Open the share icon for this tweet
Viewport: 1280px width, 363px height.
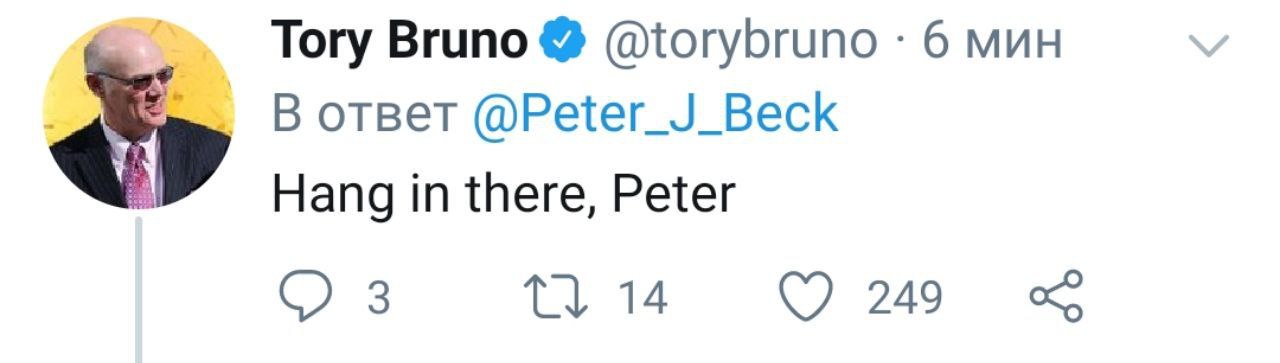pyautogui.click(x=1056, y=297)
